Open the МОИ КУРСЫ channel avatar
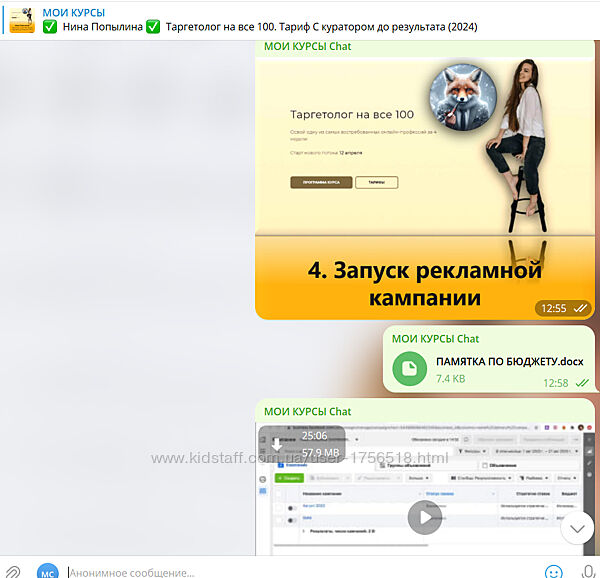The height and width of the screenshot is (578, 600). pos(22,19)
